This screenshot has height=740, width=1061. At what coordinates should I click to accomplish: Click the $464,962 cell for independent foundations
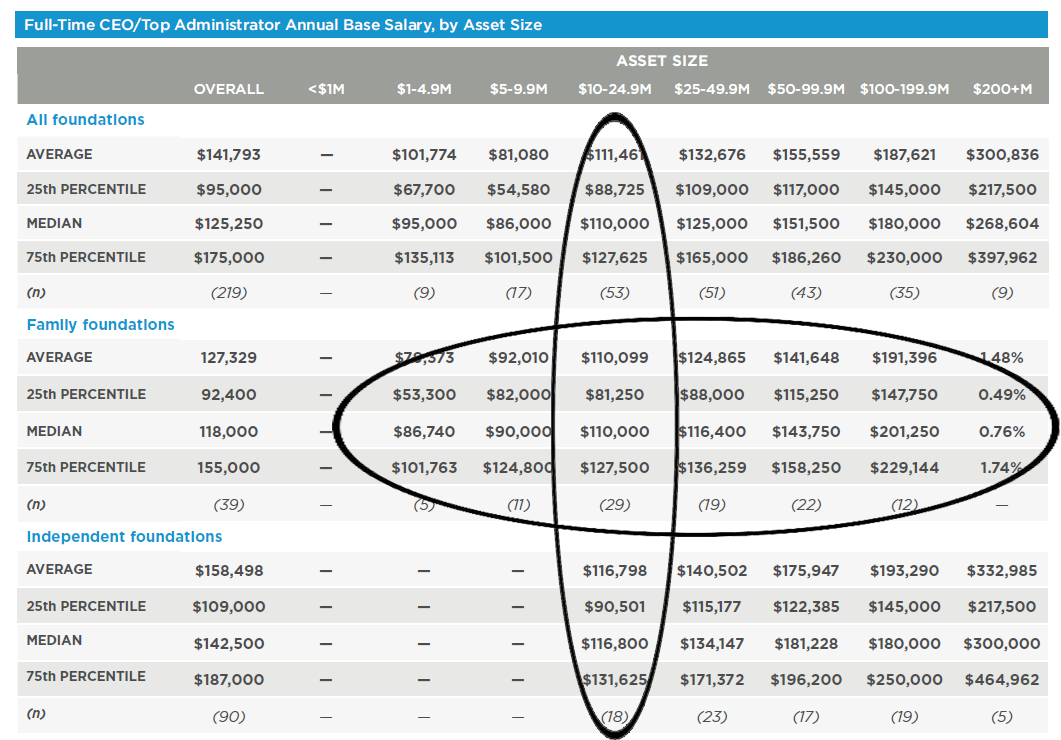(1003, 679)
